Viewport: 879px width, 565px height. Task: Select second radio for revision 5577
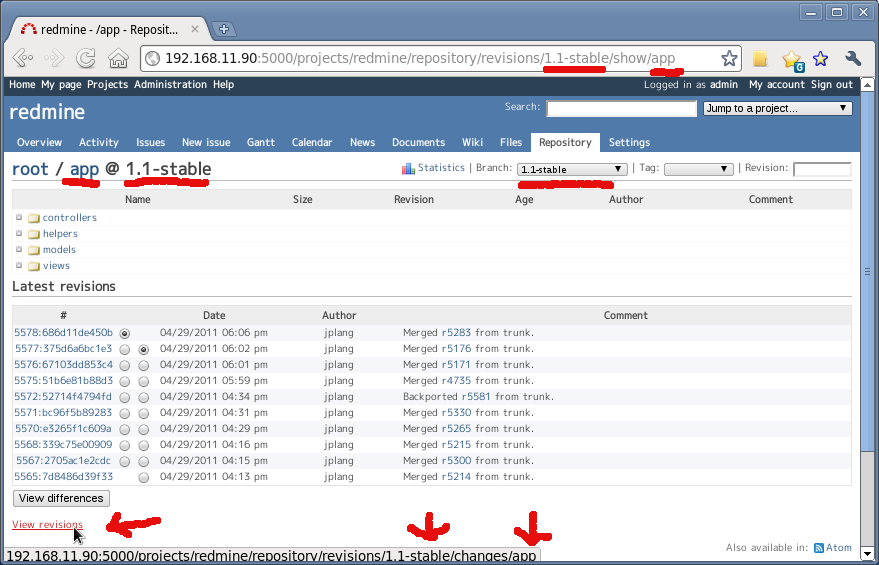(x=144, y=349)
